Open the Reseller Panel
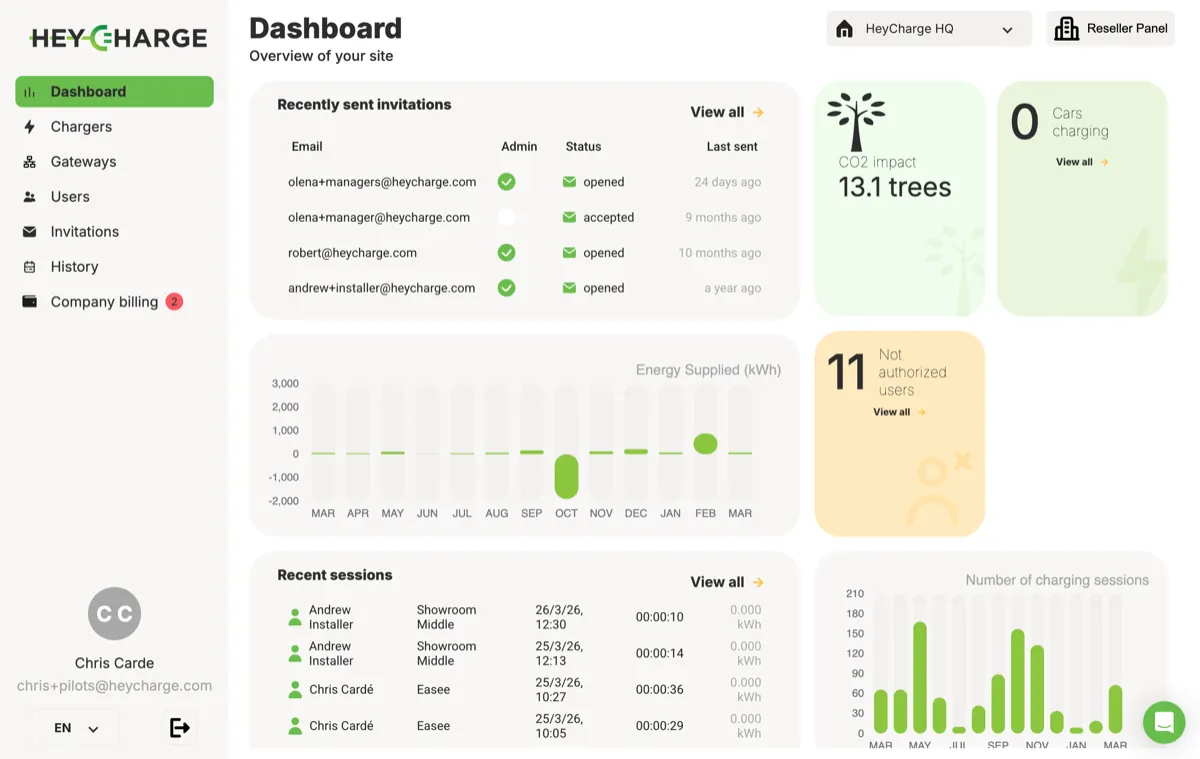 click(x=1111, y=29)
